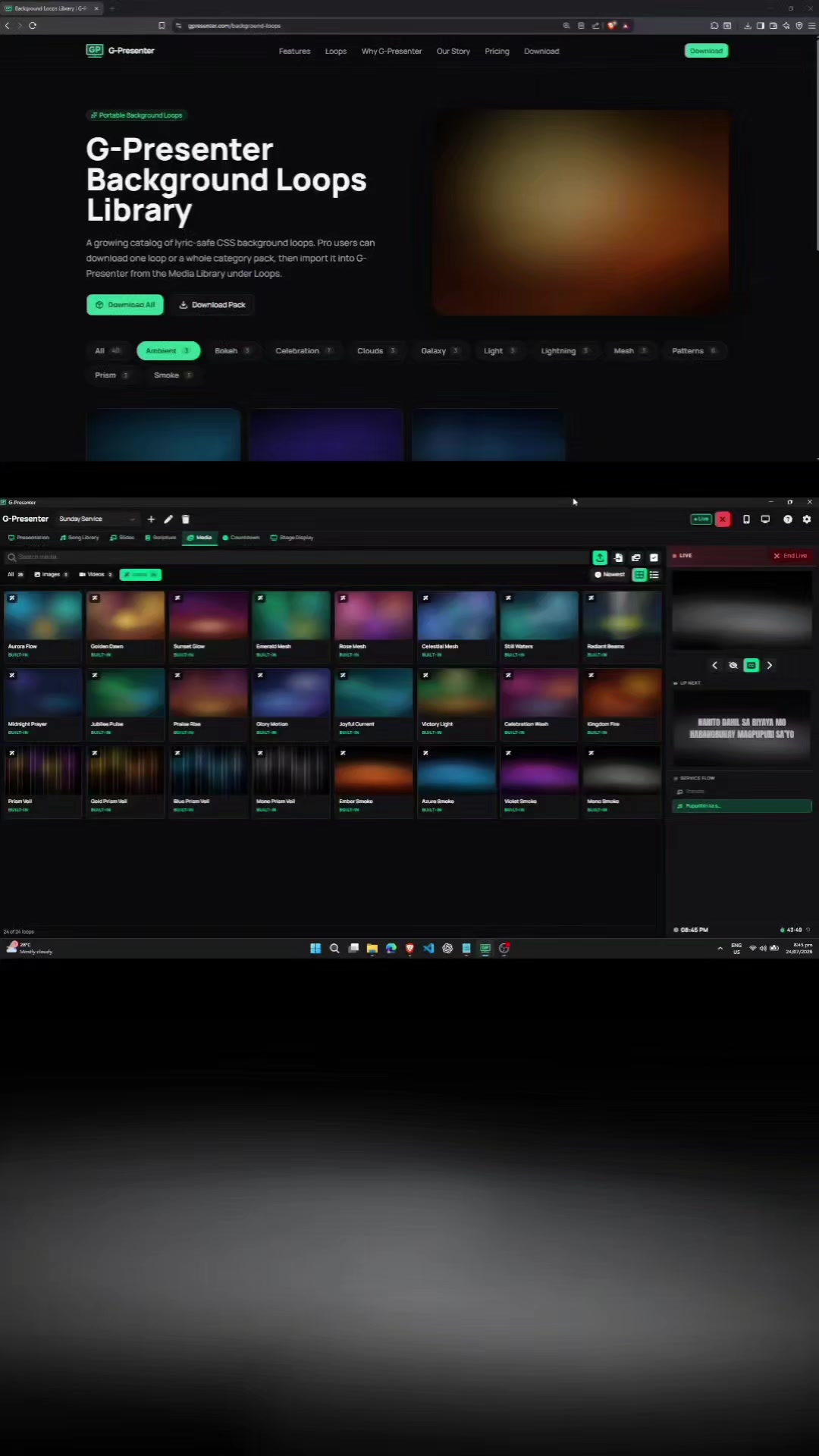Toggle the Newest sort option

[x=610, y=575]
